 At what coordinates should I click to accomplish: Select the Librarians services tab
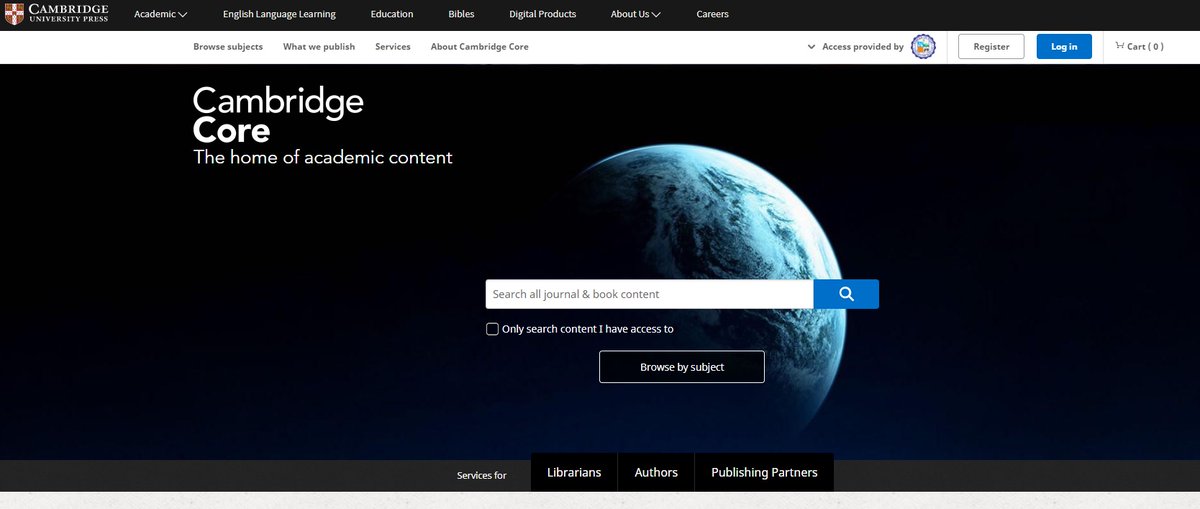point(574,472)
